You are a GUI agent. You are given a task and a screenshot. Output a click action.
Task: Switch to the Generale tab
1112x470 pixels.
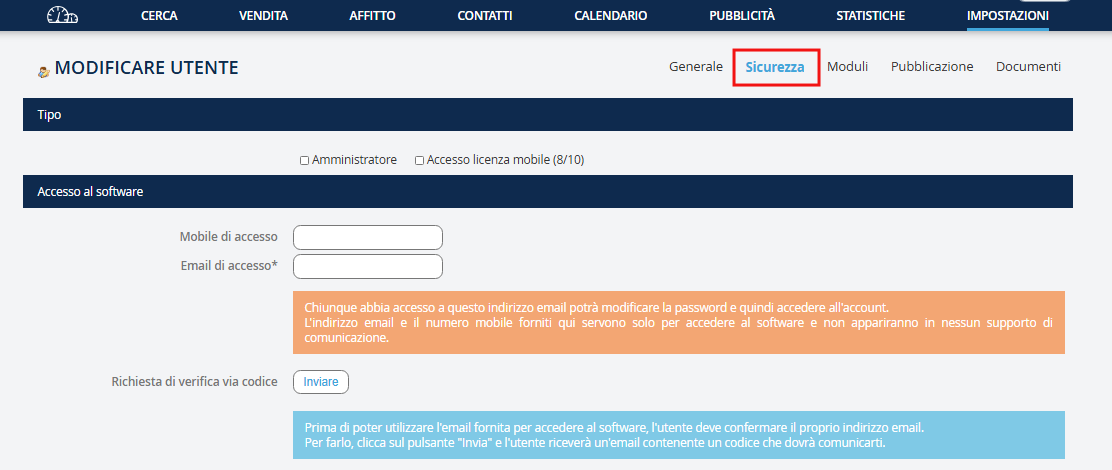coord(695,67)
